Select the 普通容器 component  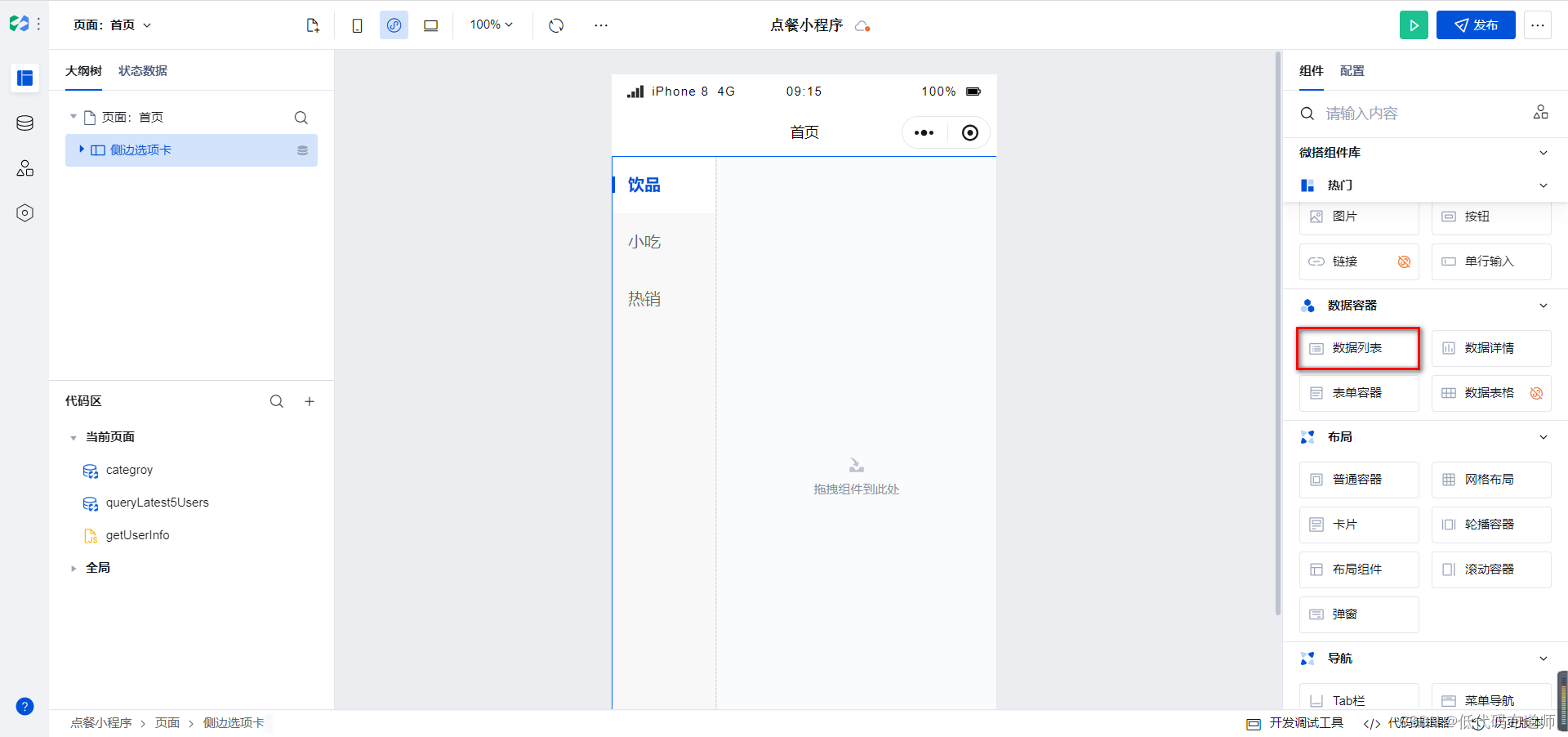pos(1359,480)
